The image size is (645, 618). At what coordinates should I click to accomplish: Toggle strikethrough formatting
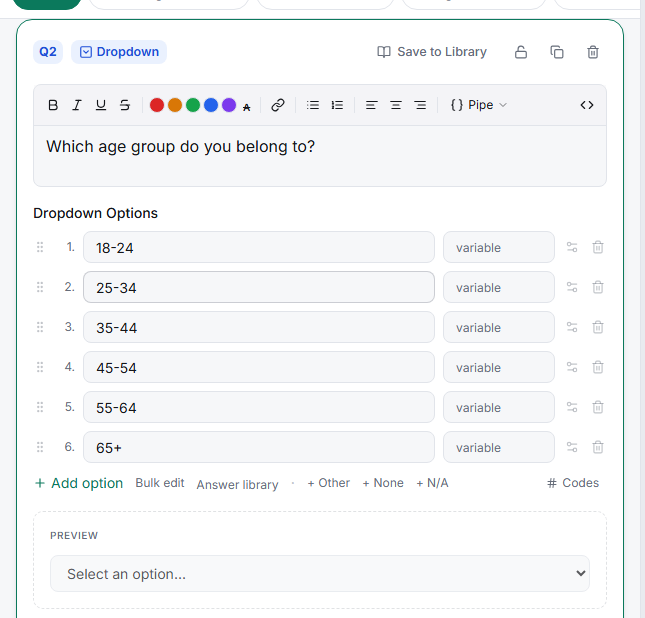pyautogui.click(x=125, y=105)
